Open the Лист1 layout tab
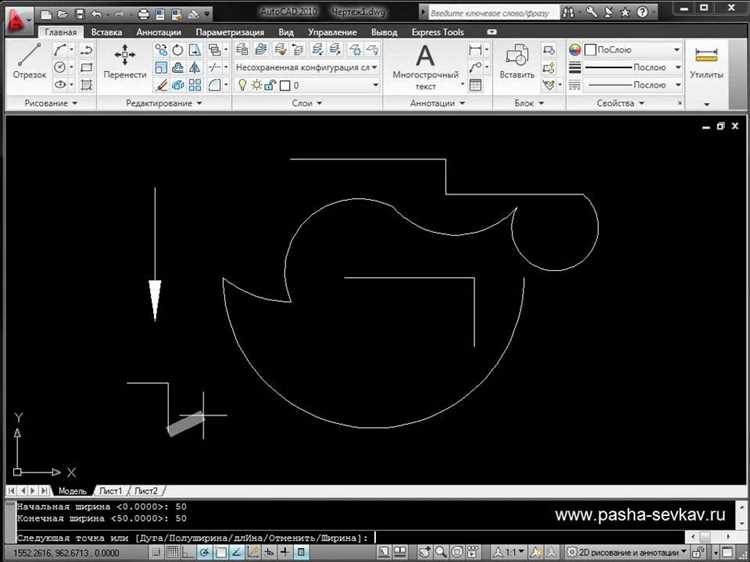 (x=110, y=491)
